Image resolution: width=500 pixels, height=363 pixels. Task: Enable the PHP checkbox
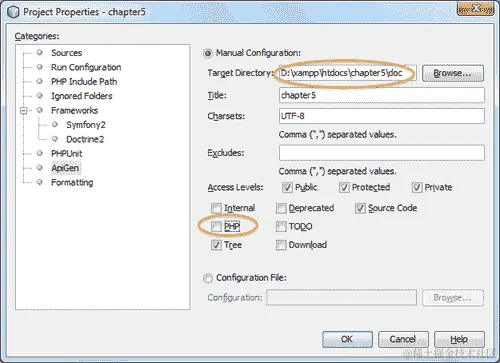[216, 227]
